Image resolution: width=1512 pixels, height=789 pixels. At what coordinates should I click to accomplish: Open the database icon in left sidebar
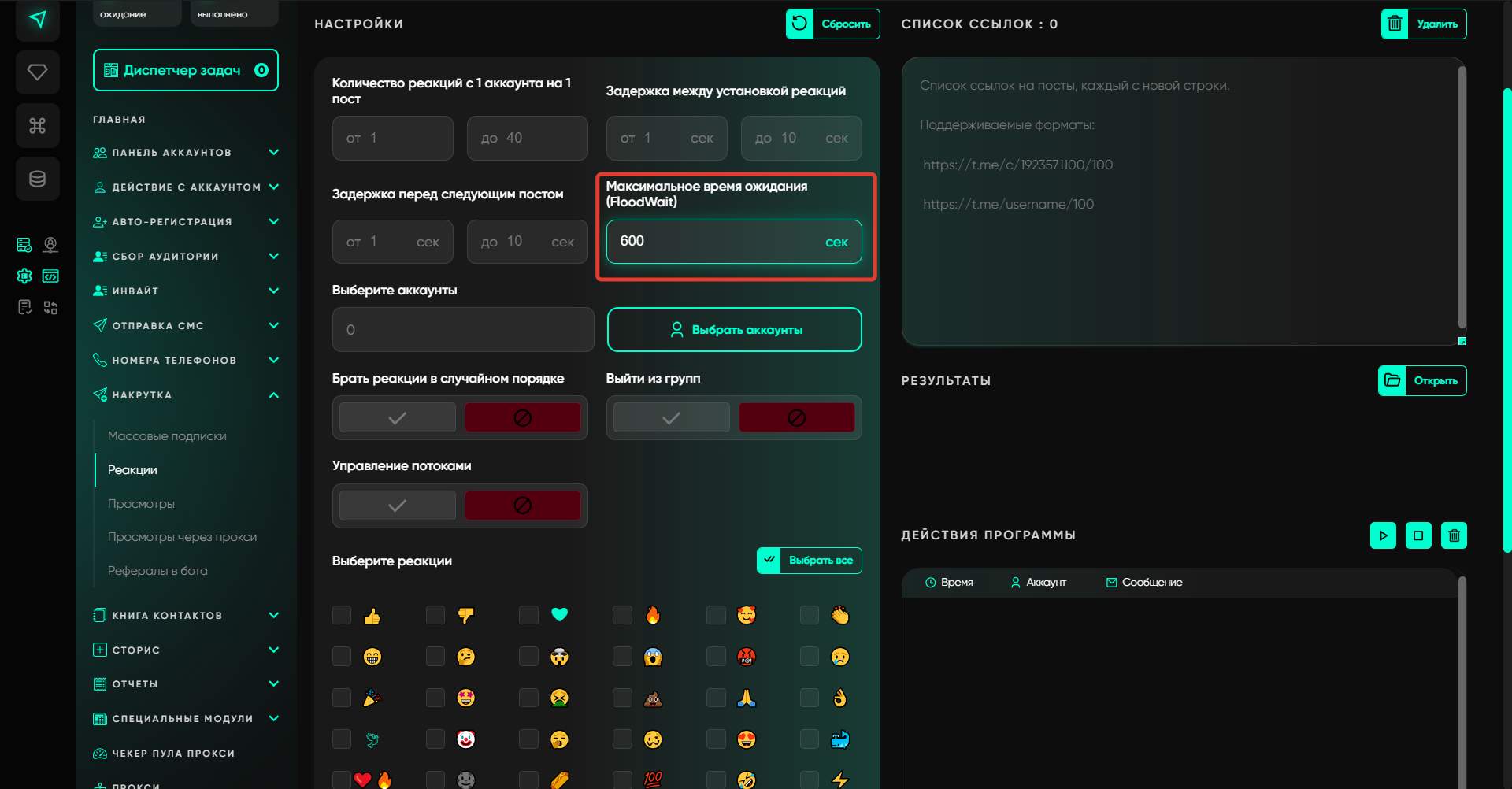tap(37, 179)
